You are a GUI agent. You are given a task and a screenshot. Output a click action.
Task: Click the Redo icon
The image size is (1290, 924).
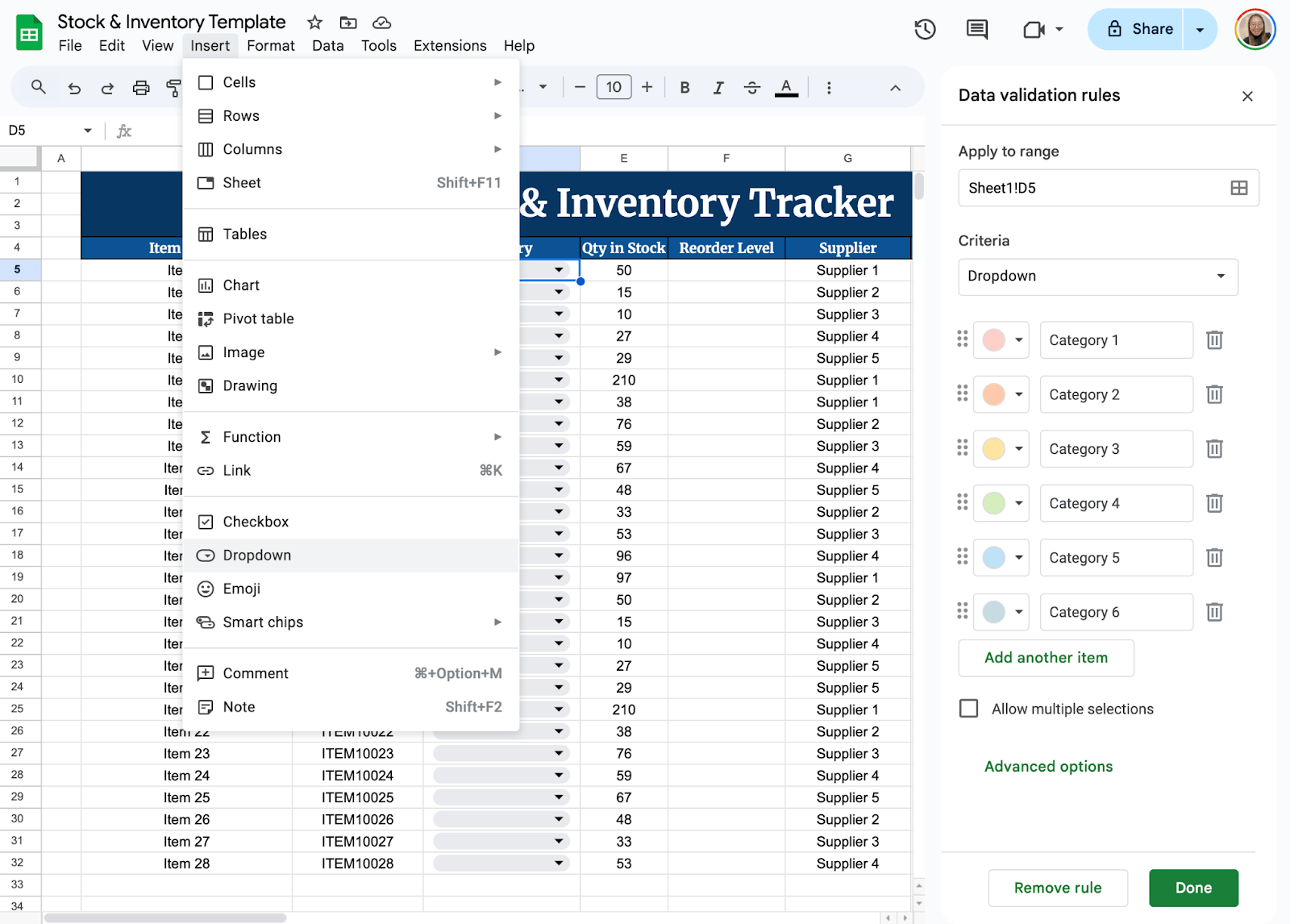(107, 87)
